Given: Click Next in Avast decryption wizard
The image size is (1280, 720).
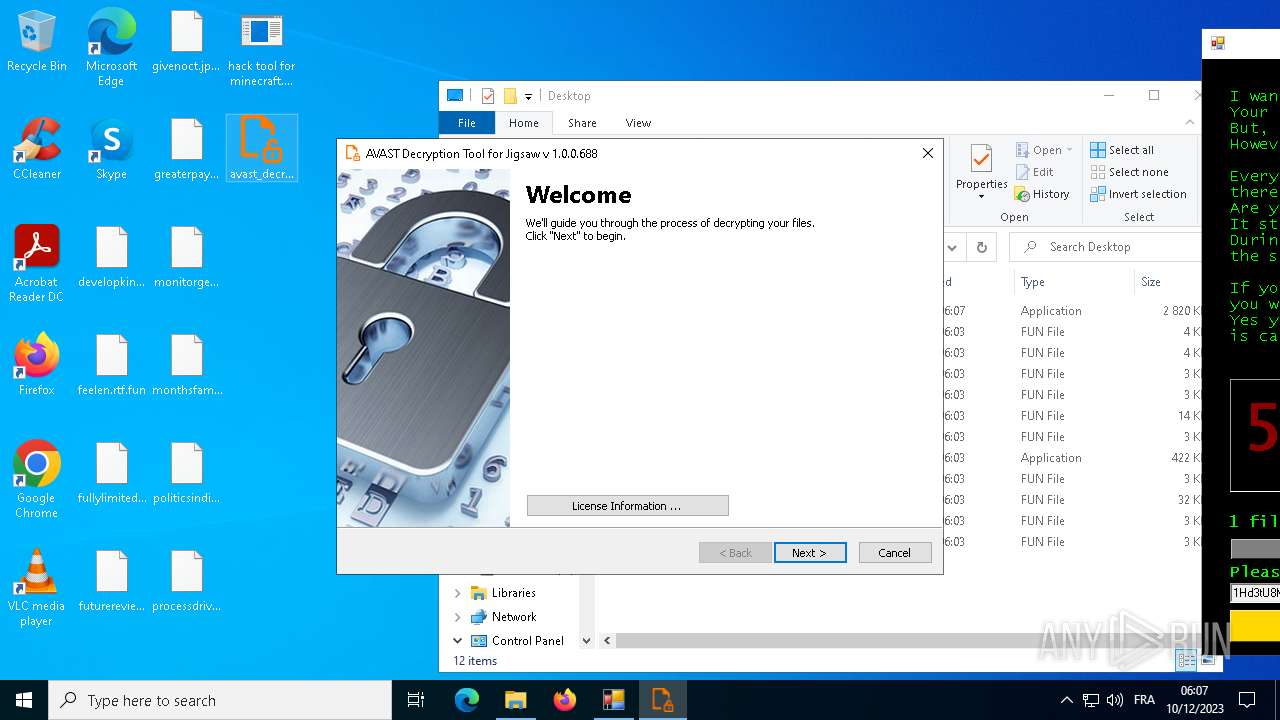Looking at the screenshot, I should click(x=810, y=552).
